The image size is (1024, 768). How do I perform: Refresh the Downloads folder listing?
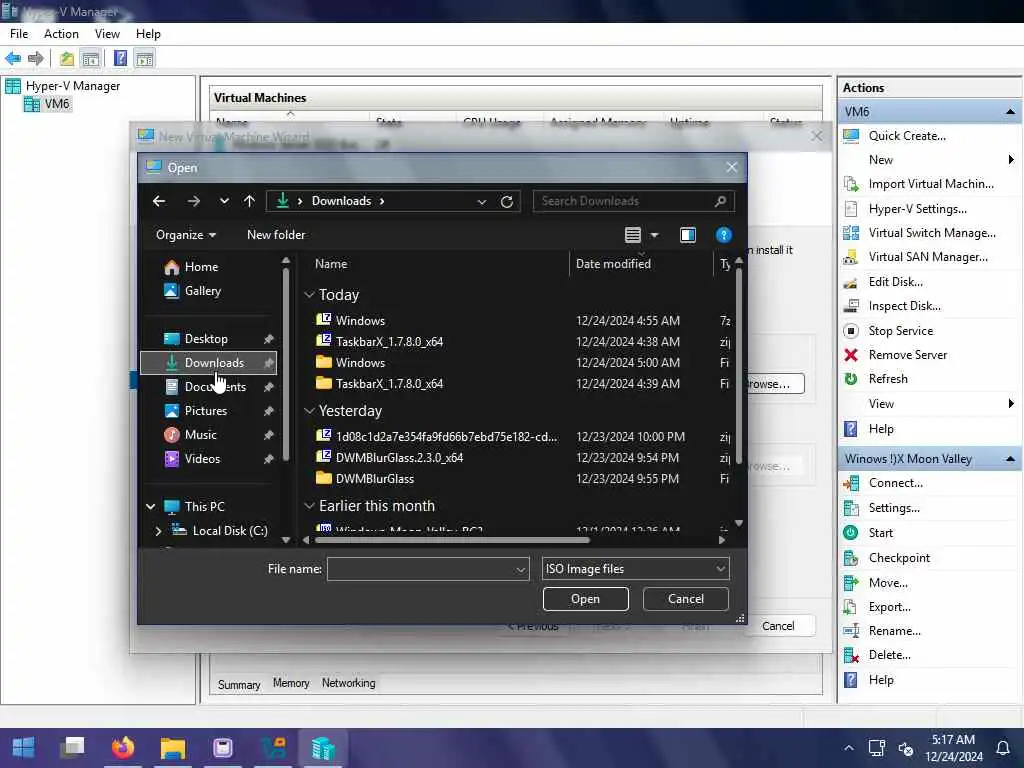click(507, 201)
